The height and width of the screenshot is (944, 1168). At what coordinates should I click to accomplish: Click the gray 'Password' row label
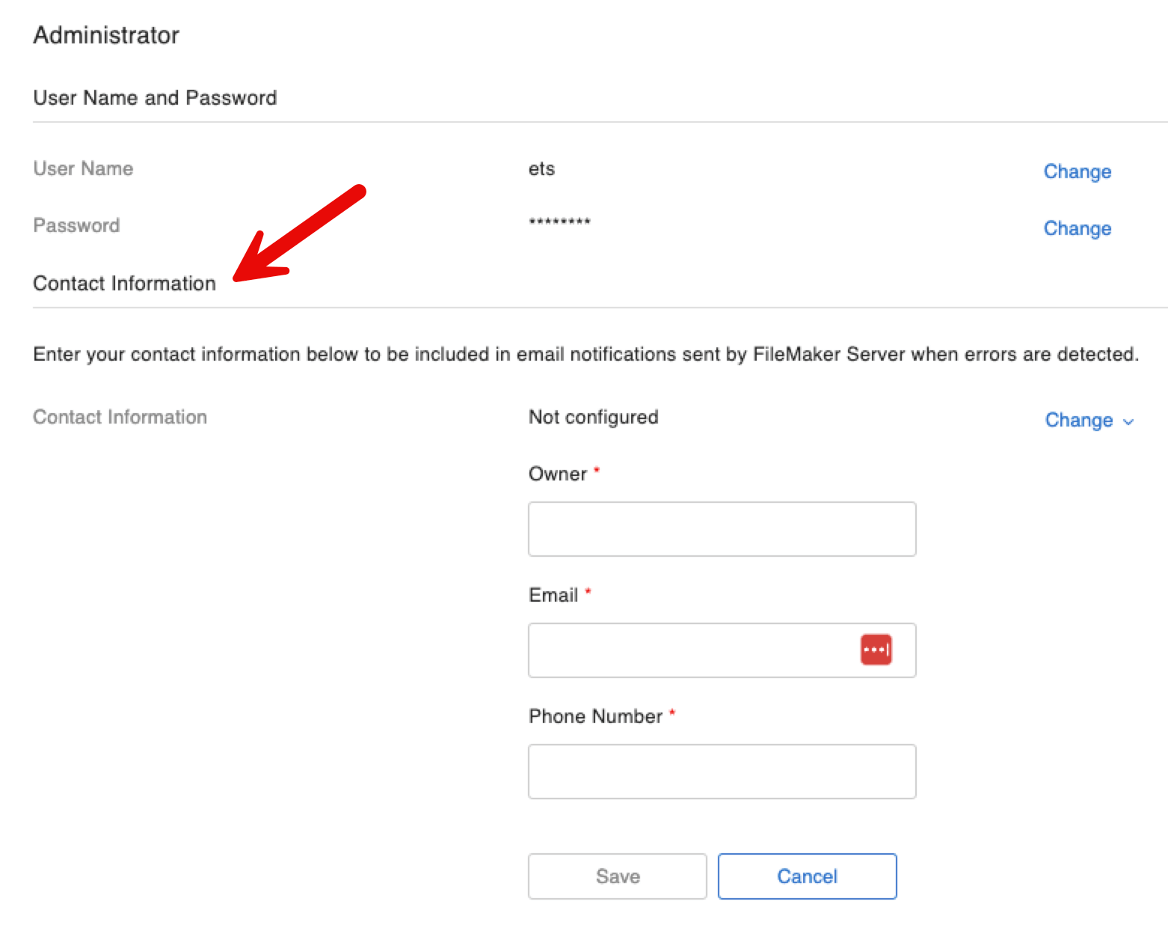tap(76, 225)
